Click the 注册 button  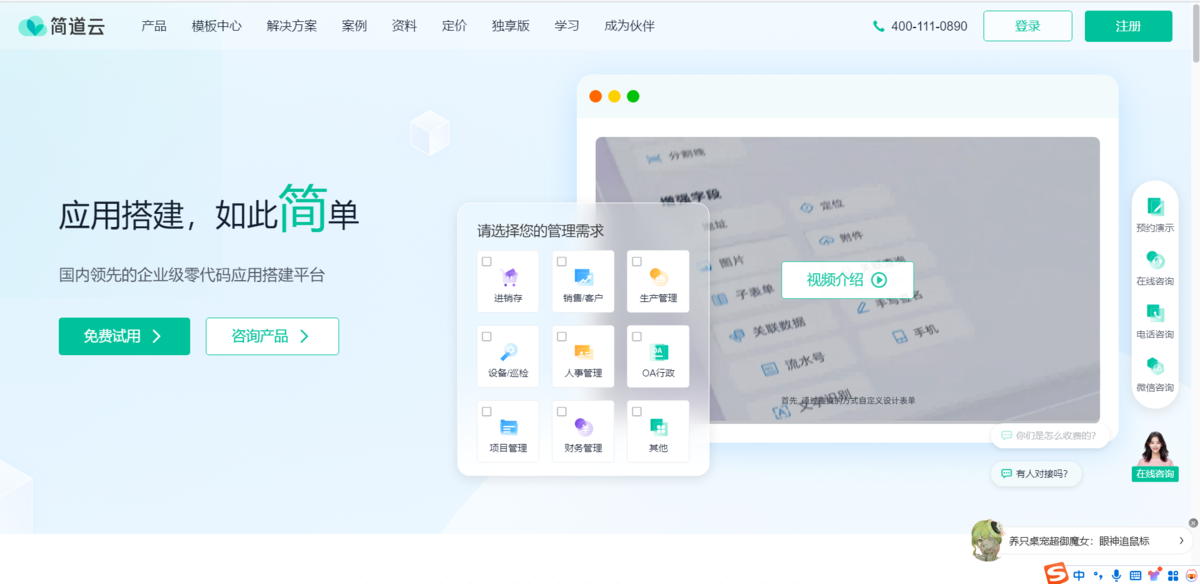(x=1128, y=26)
